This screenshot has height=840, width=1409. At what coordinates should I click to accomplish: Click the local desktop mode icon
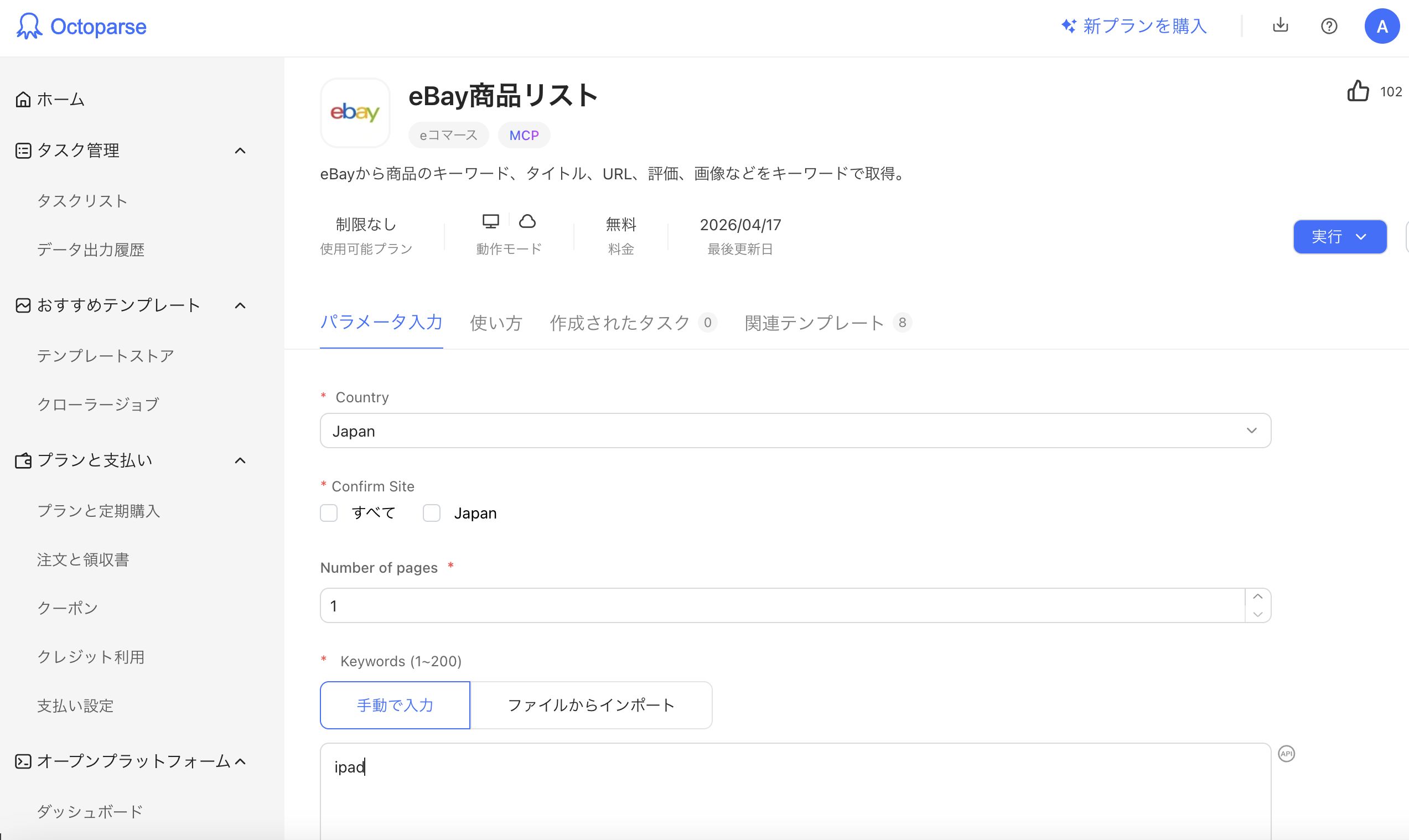click(490, 221)
